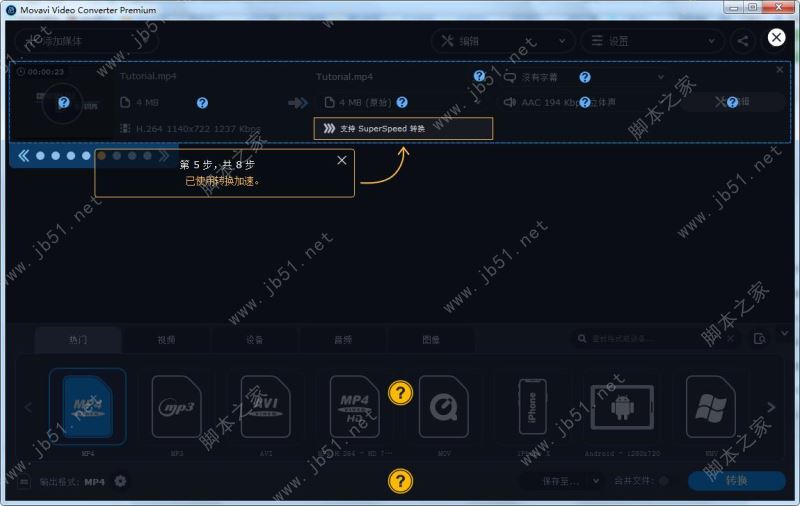
Task: Switch to the 设备 devices tab
Action: coord(255,340)
